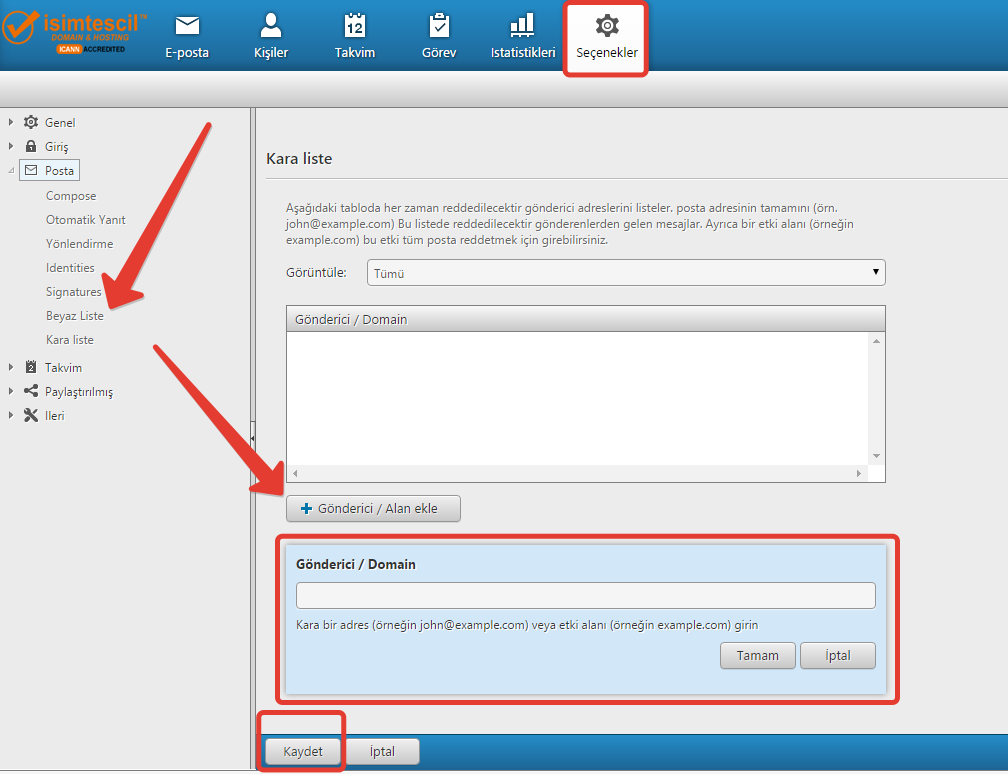The width and height of the screenshot is (1008, 774).
Task: Collapse the Posta tree node
Action: pos(11,171)
